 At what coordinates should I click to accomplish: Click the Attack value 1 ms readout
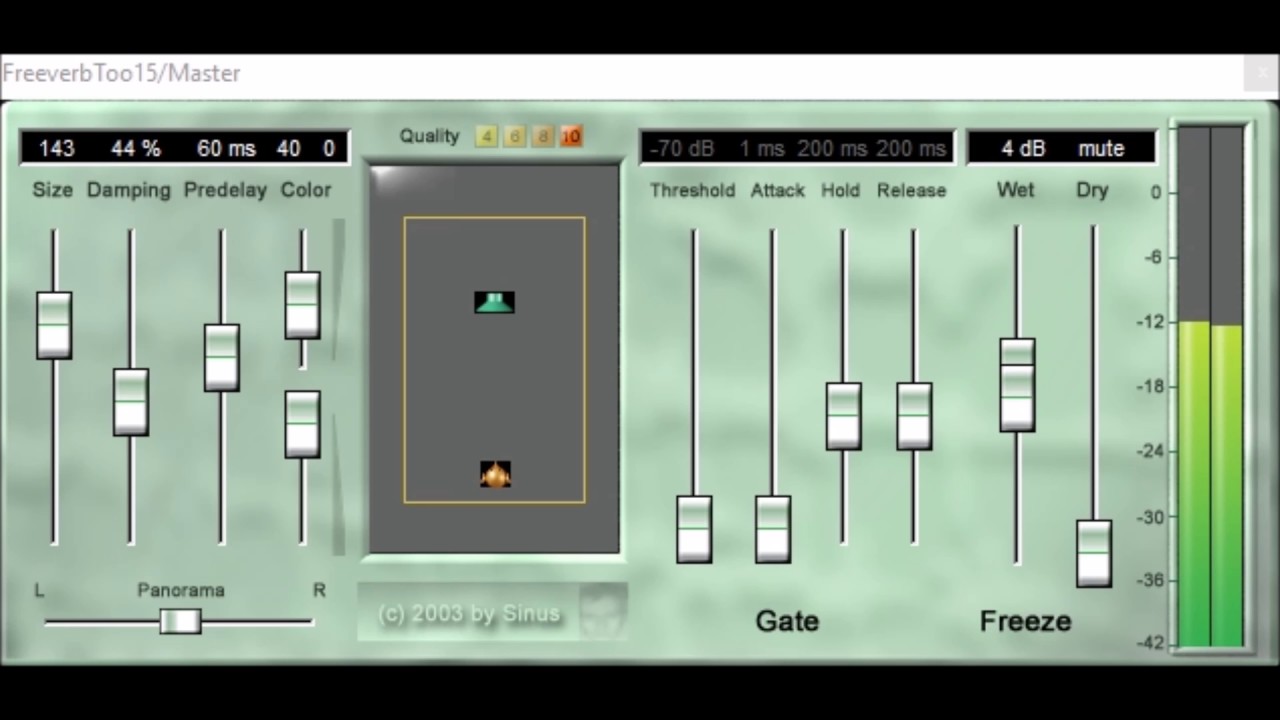pos(762,148)
